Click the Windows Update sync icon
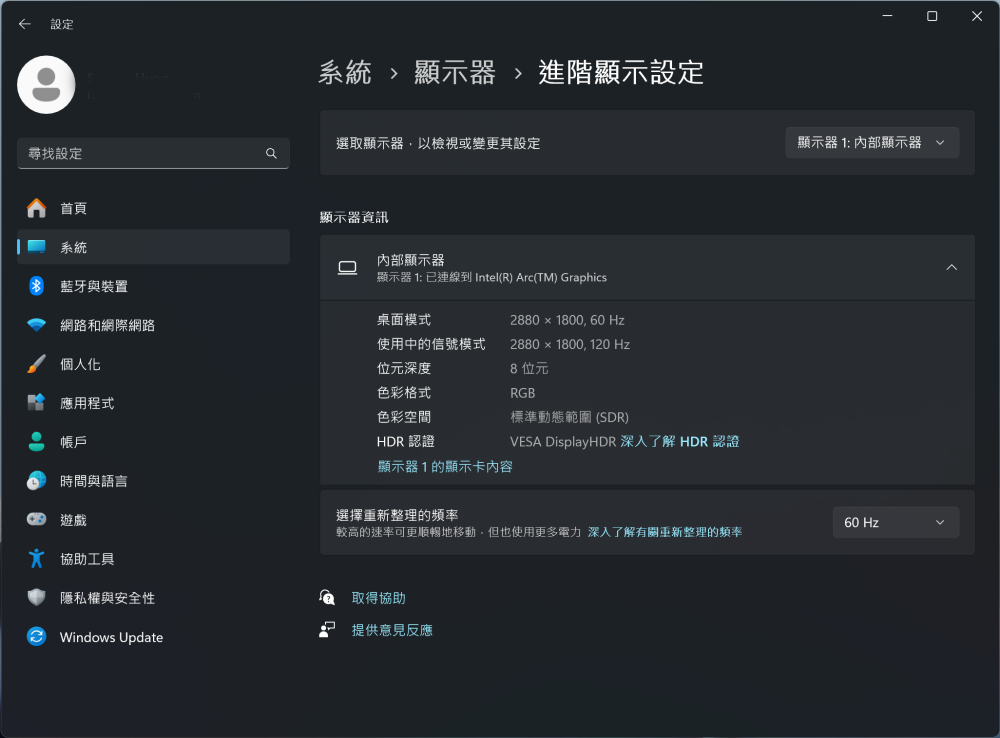 pos(37,637)
